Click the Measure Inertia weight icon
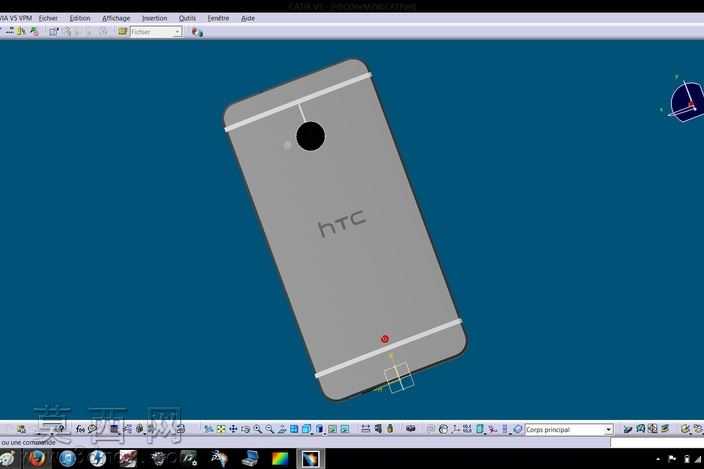Viewport: 704px width, 469px height. point(390,429)
